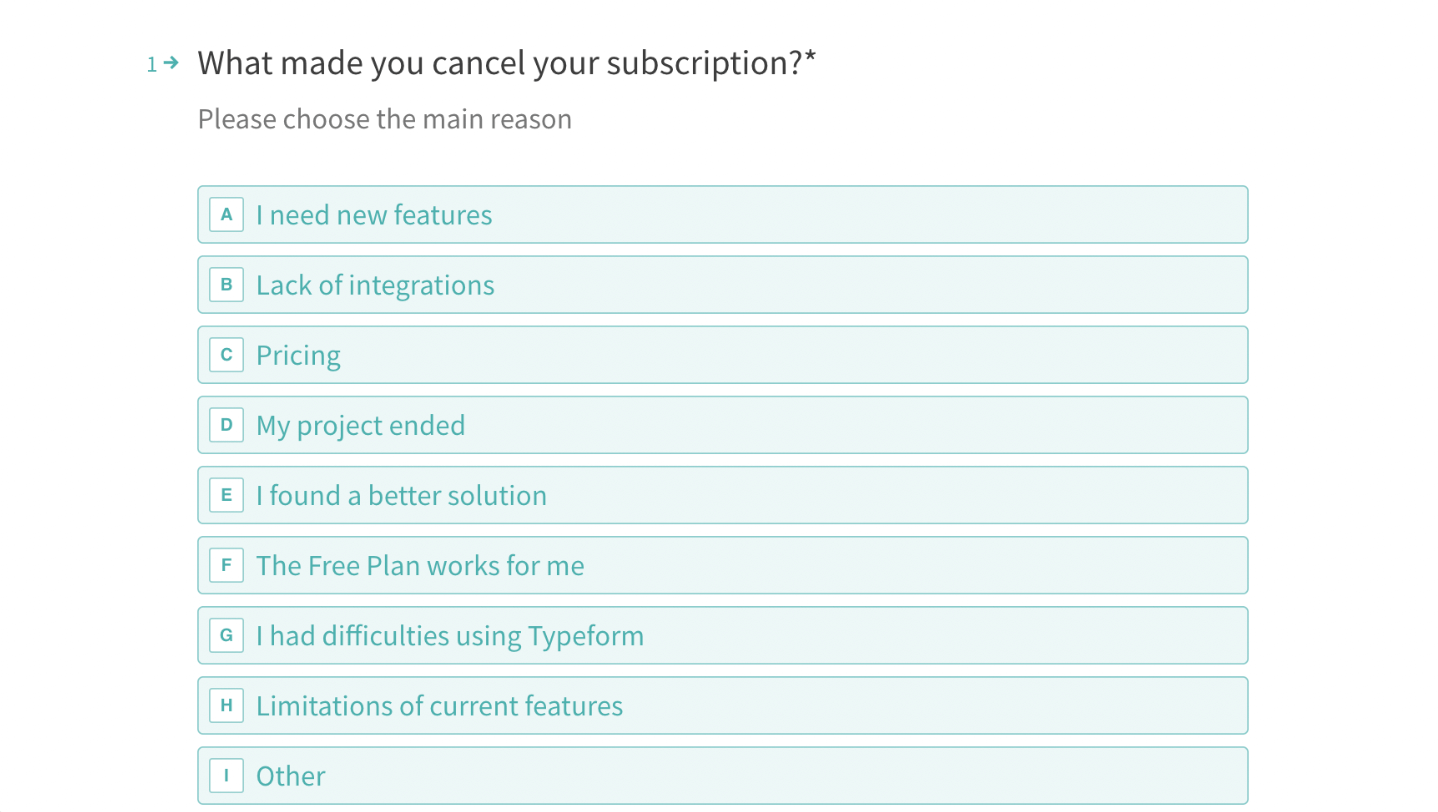Click the arrow icon beside question number 1
Viewport: 1438px width, 812px height.
pyautogui.click(x=169, y=63)
